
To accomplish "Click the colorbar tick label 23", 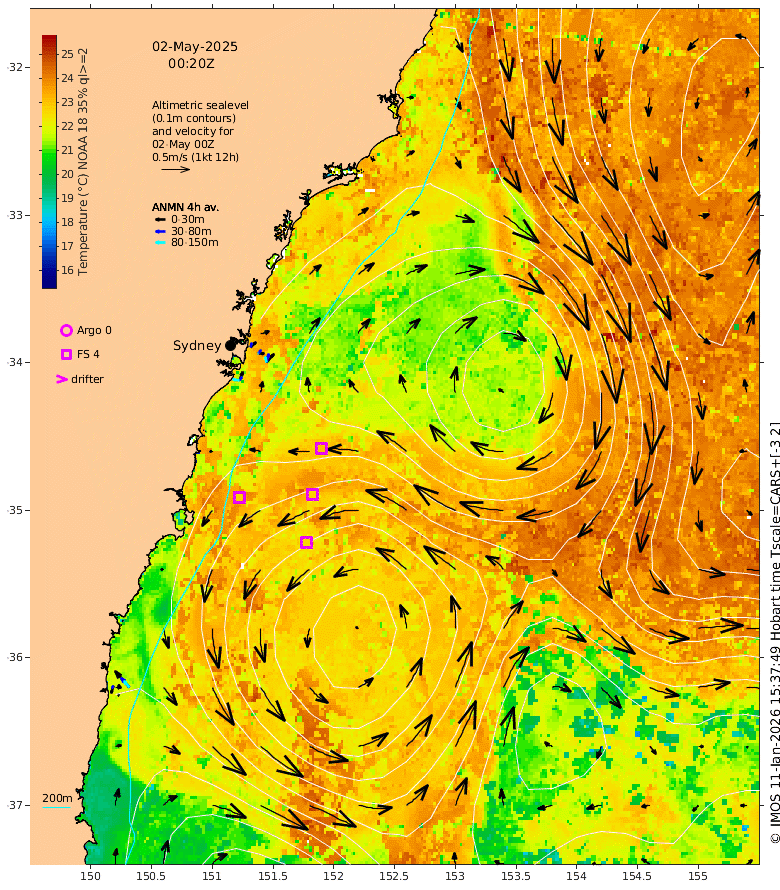I will pos(68,102).
